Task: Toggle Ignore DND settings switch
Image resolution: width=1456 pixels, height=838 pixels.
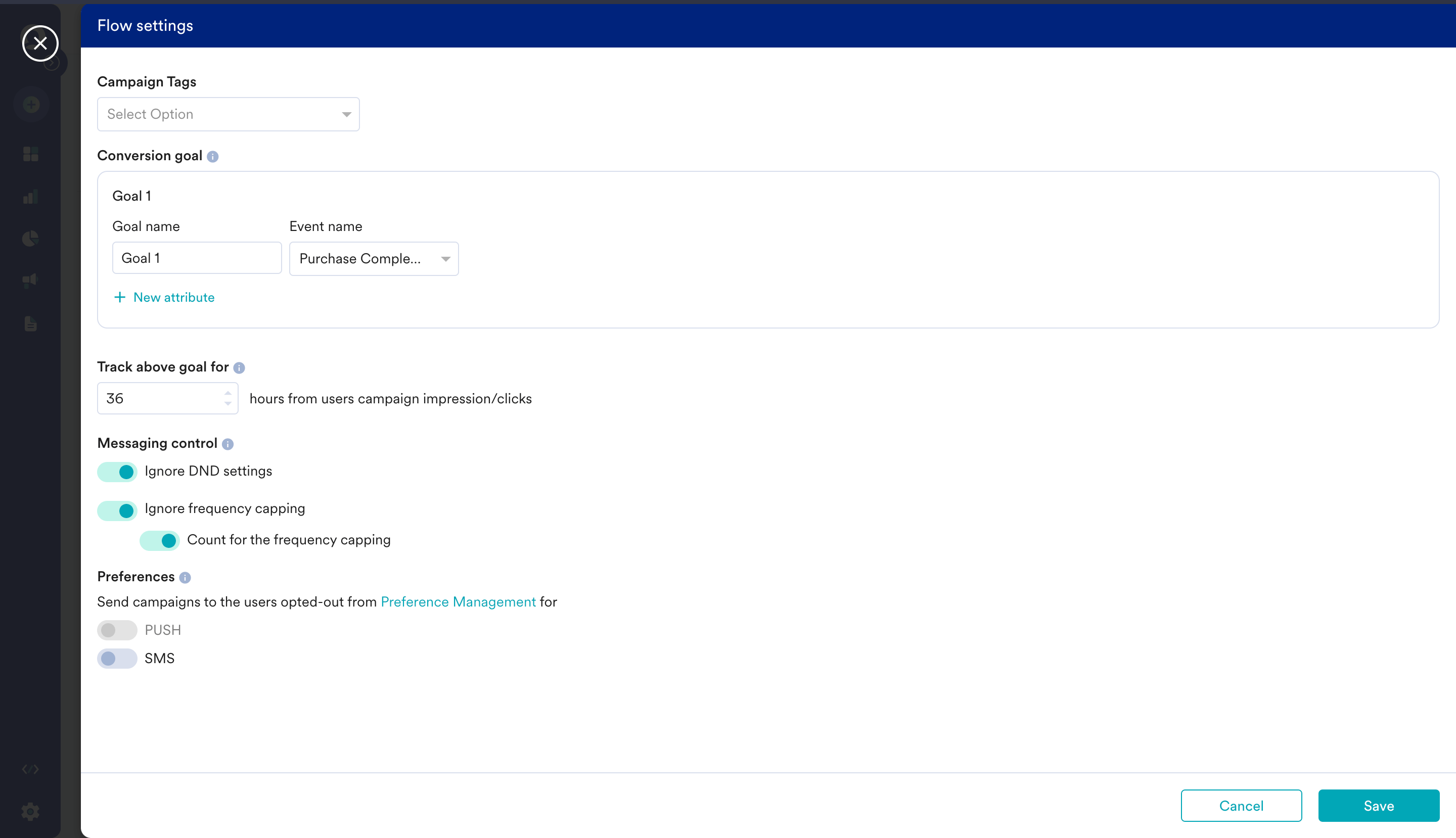Action: [117, 472]
